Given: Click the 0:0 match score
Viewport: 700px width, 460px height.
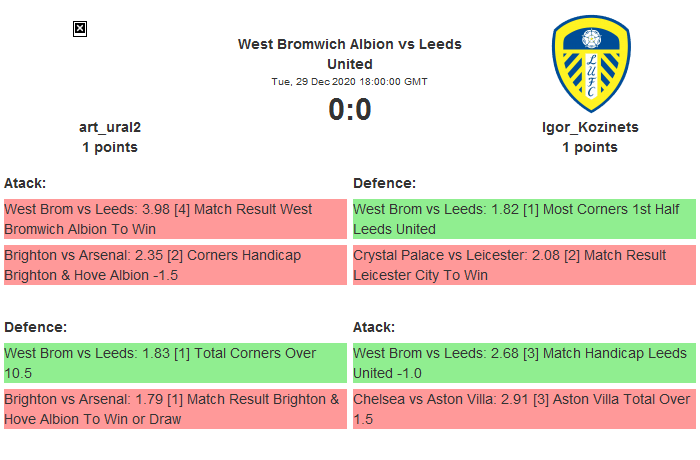Looking at the screenshot, I should [x=349, y=110].
